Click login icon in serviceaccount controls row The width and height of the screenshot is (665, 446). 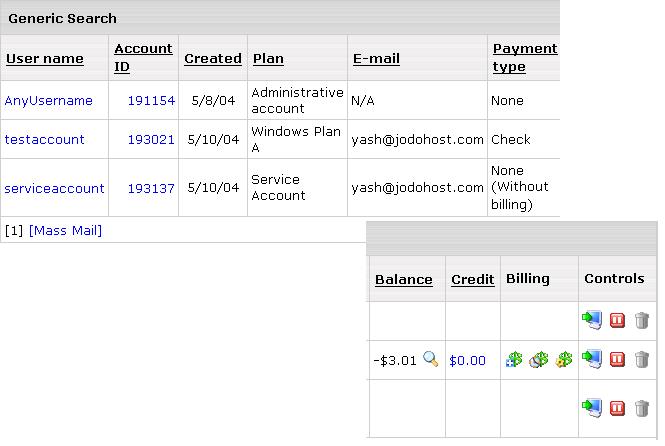coord(592,408)
